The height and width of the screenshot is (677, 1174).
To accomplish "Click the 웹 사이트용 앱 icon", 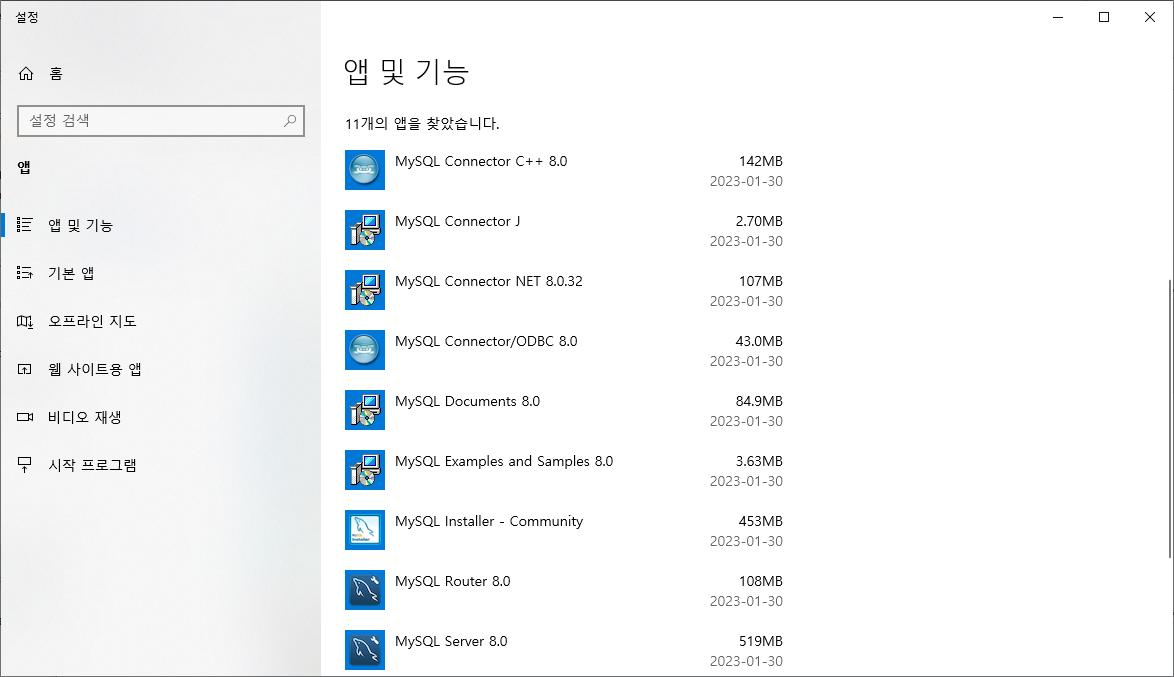I will (x=25, y=369).
